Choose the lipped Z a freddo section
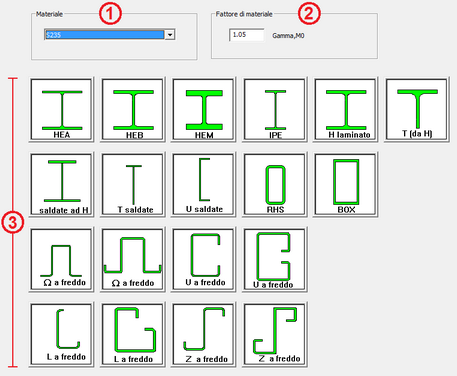Image resolution: width=457 pixels, height=376 pixels. point(275,335)
